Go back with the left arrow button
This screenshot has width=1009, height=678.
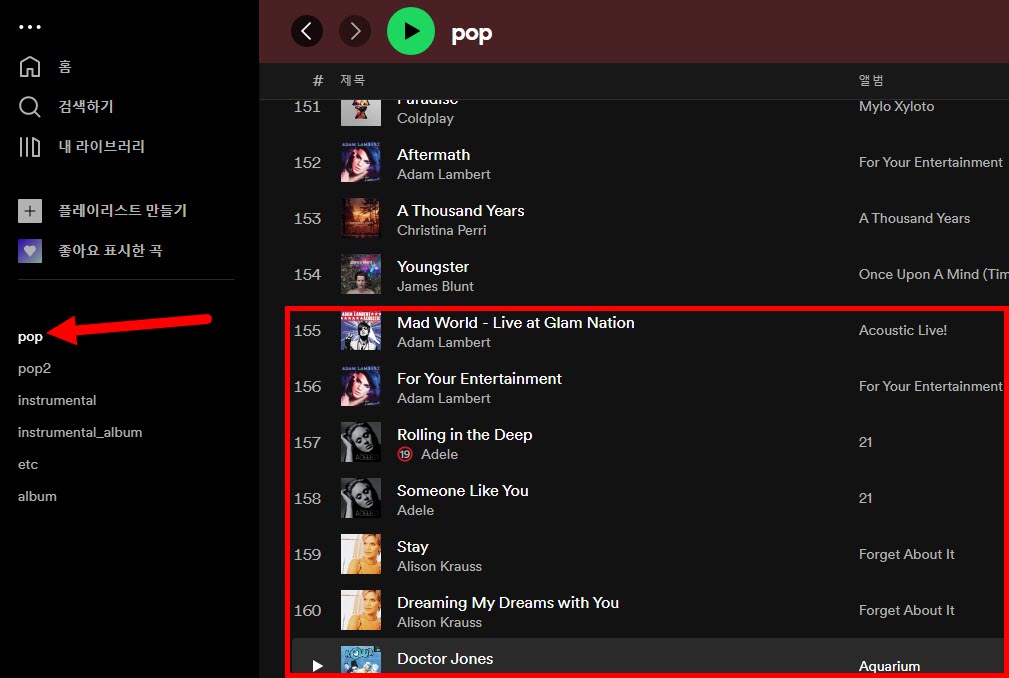[307, 31]
